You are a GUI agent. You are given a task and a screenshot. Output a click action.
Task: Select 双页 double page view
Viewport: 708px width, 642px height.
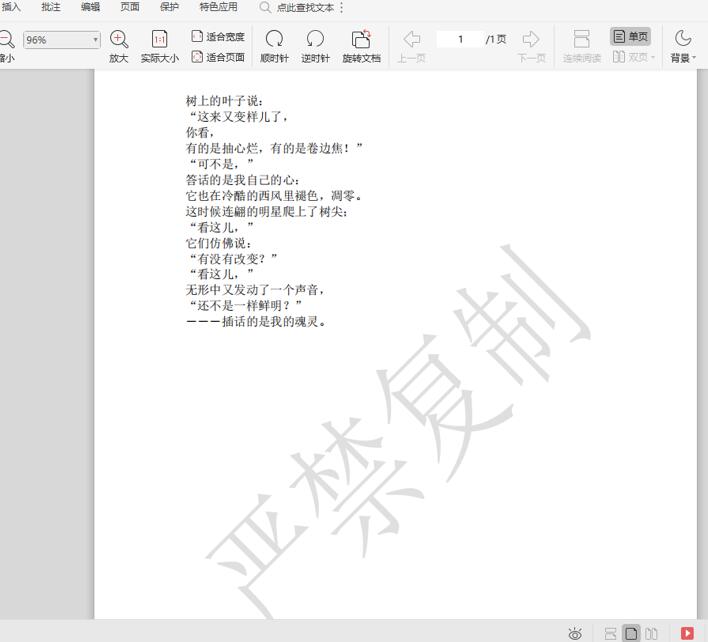(630, 57)
